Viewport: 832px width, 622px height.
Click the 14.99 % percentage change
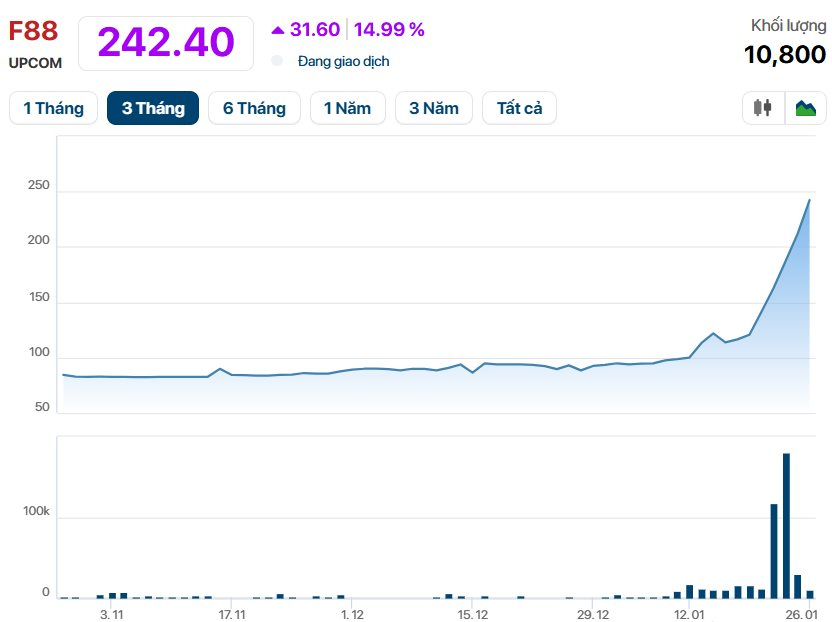click(x=389, y=30)
